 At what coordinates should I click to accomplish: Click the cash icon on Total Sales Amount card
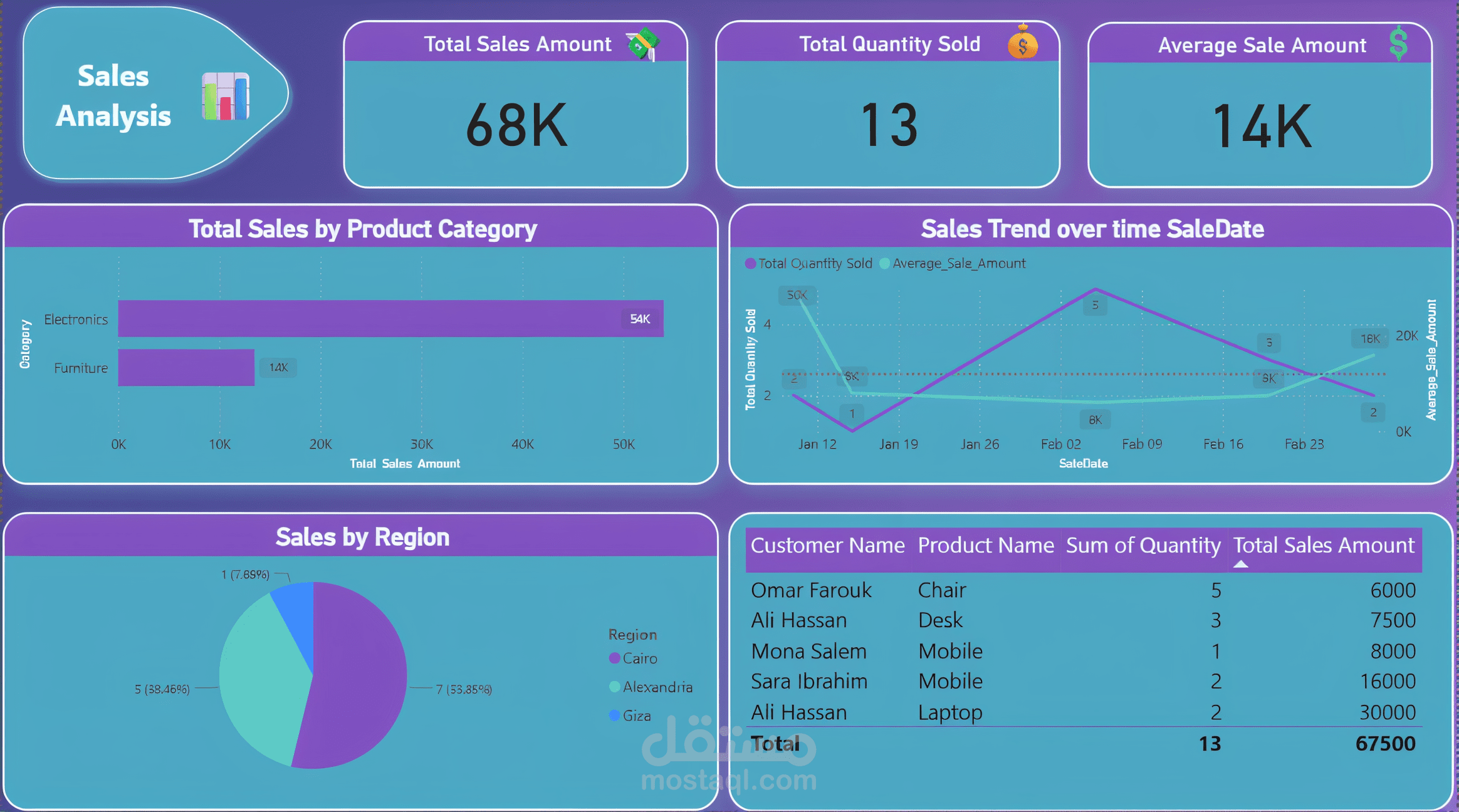tap(642, 44)
